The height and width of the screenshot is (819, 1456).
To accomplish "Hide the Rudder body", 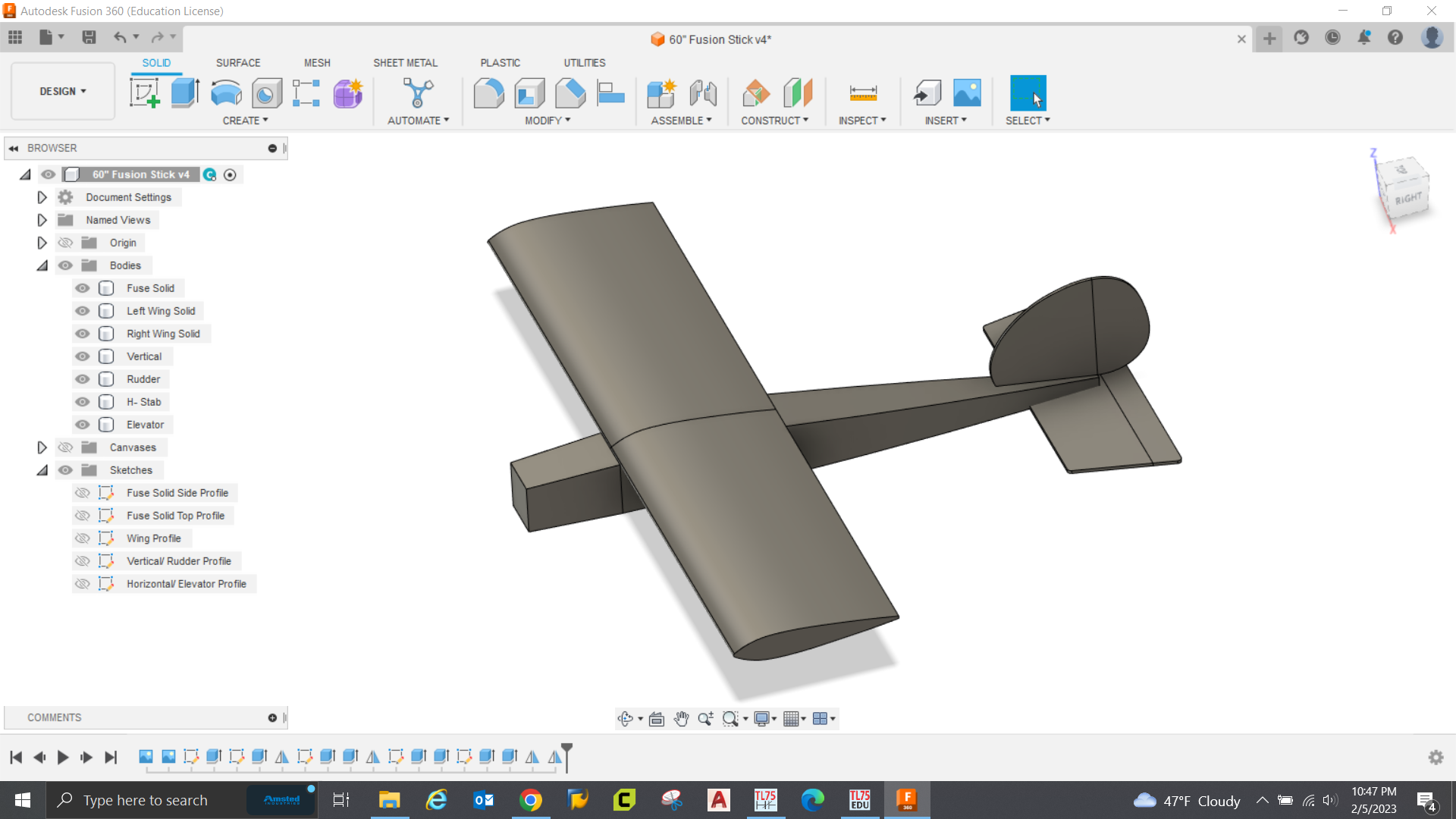I will click(82, 378).
